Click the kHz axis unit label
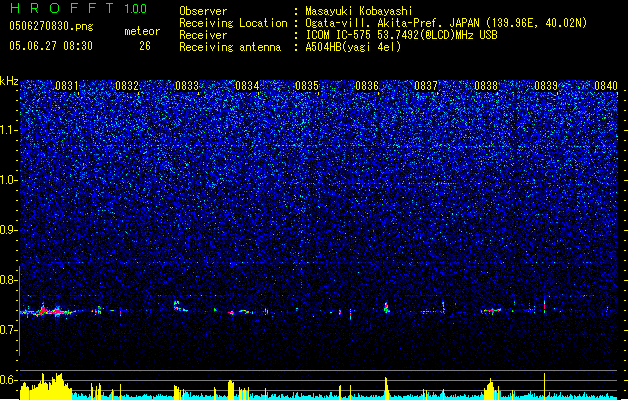Image resolution: width=629 pixels, height=400 pixels. [9, 81]
